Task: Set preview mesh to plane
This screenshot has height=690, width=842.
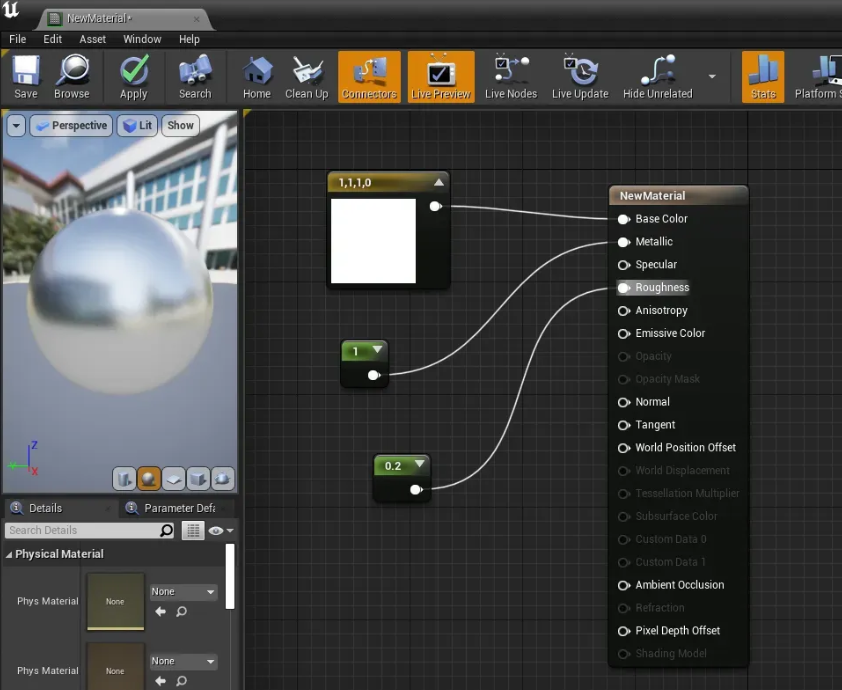Action: [x=173, y=478]
